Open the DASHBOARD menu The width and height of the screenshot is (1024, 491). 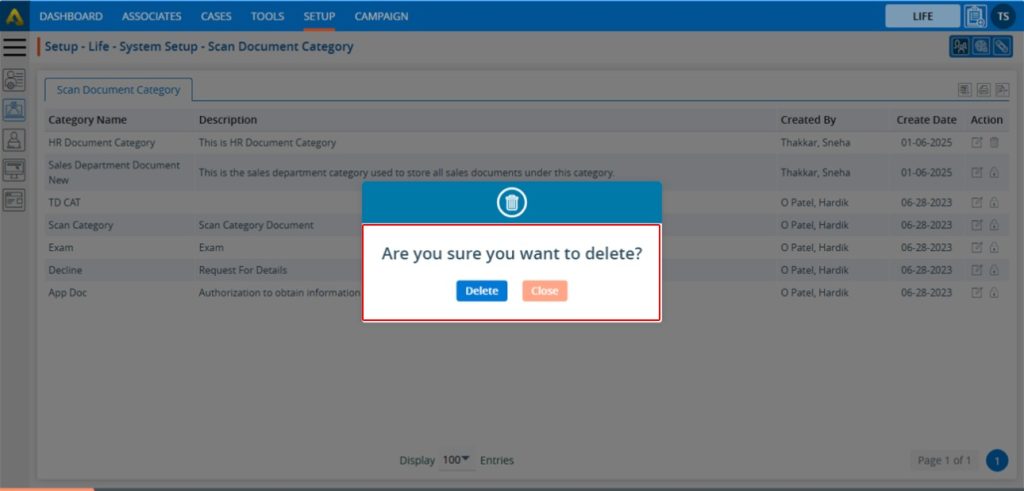(x=71, y=16)
